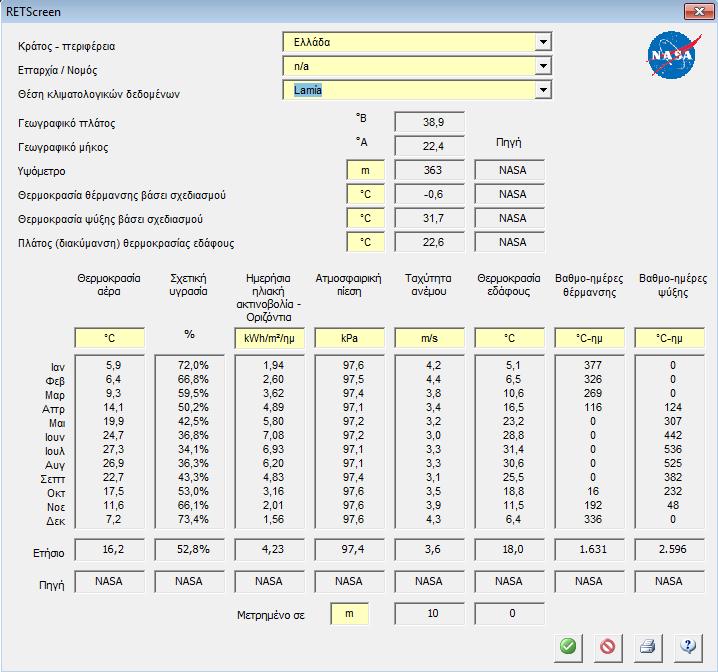Change earth temperature amplitude °C unit
This screenshot has width=718, height=672.
(365, 242)
